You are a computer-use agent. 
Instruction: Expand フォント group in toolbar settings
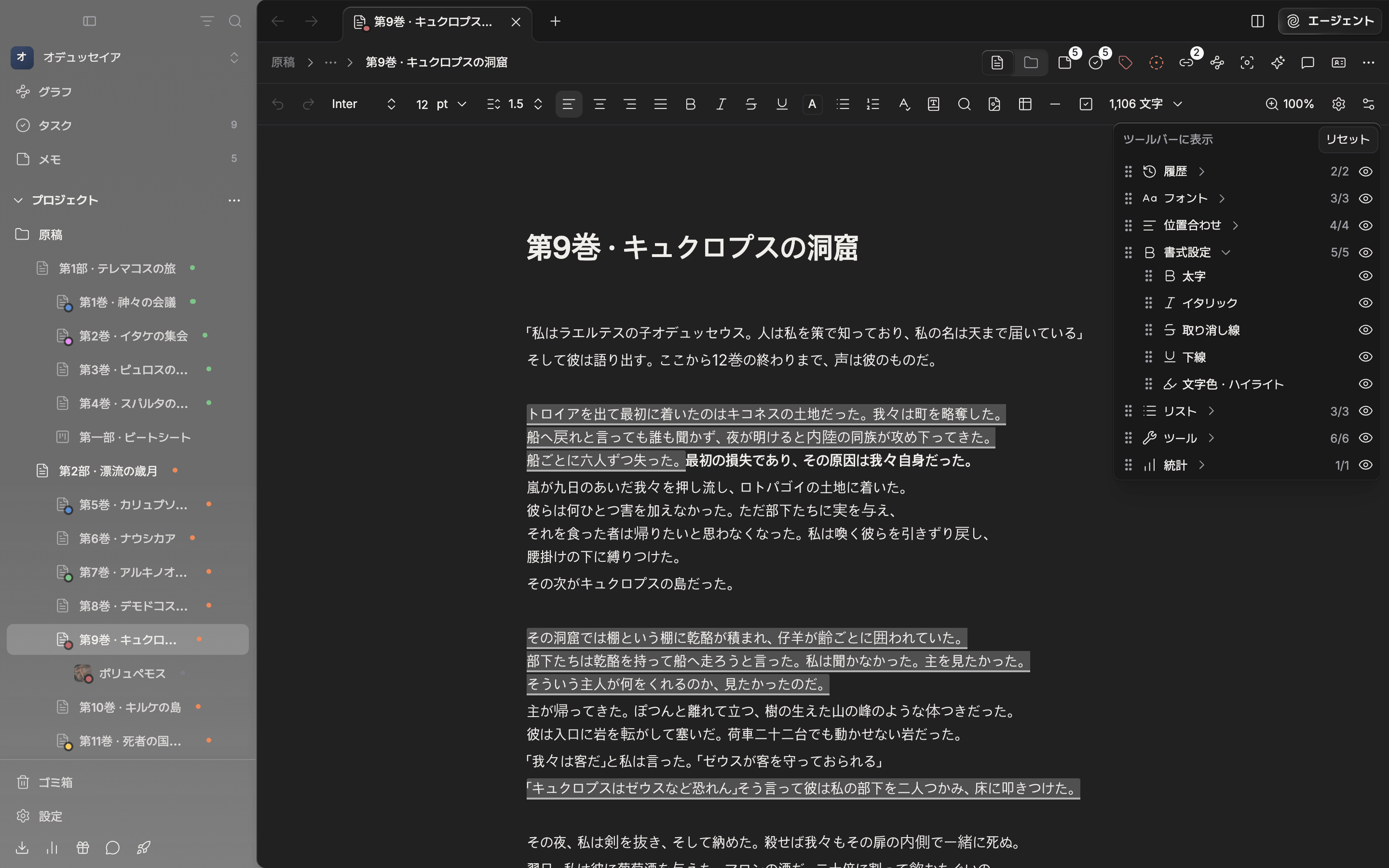tap(1222, 198)
